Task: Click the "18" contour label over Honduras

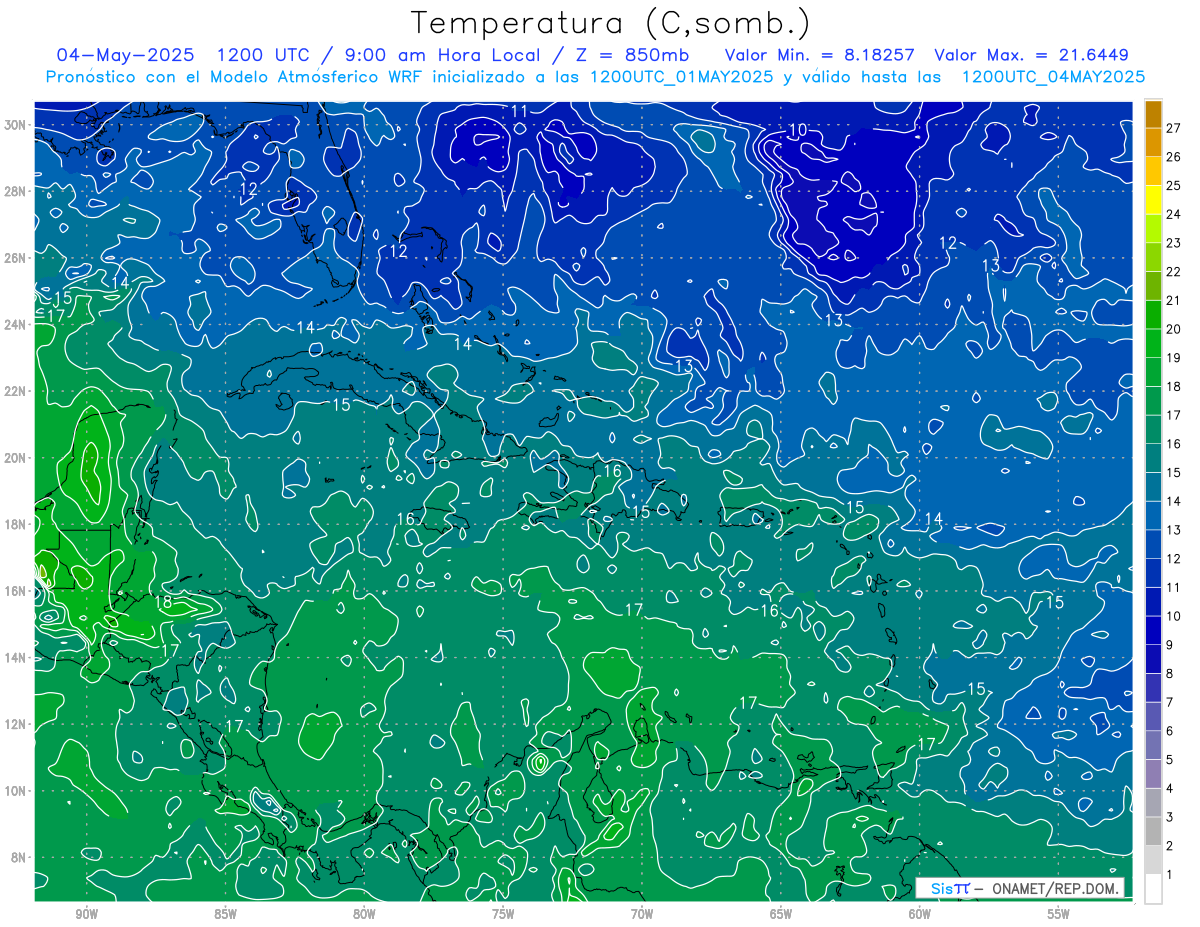Action: (x=164, y=602)
